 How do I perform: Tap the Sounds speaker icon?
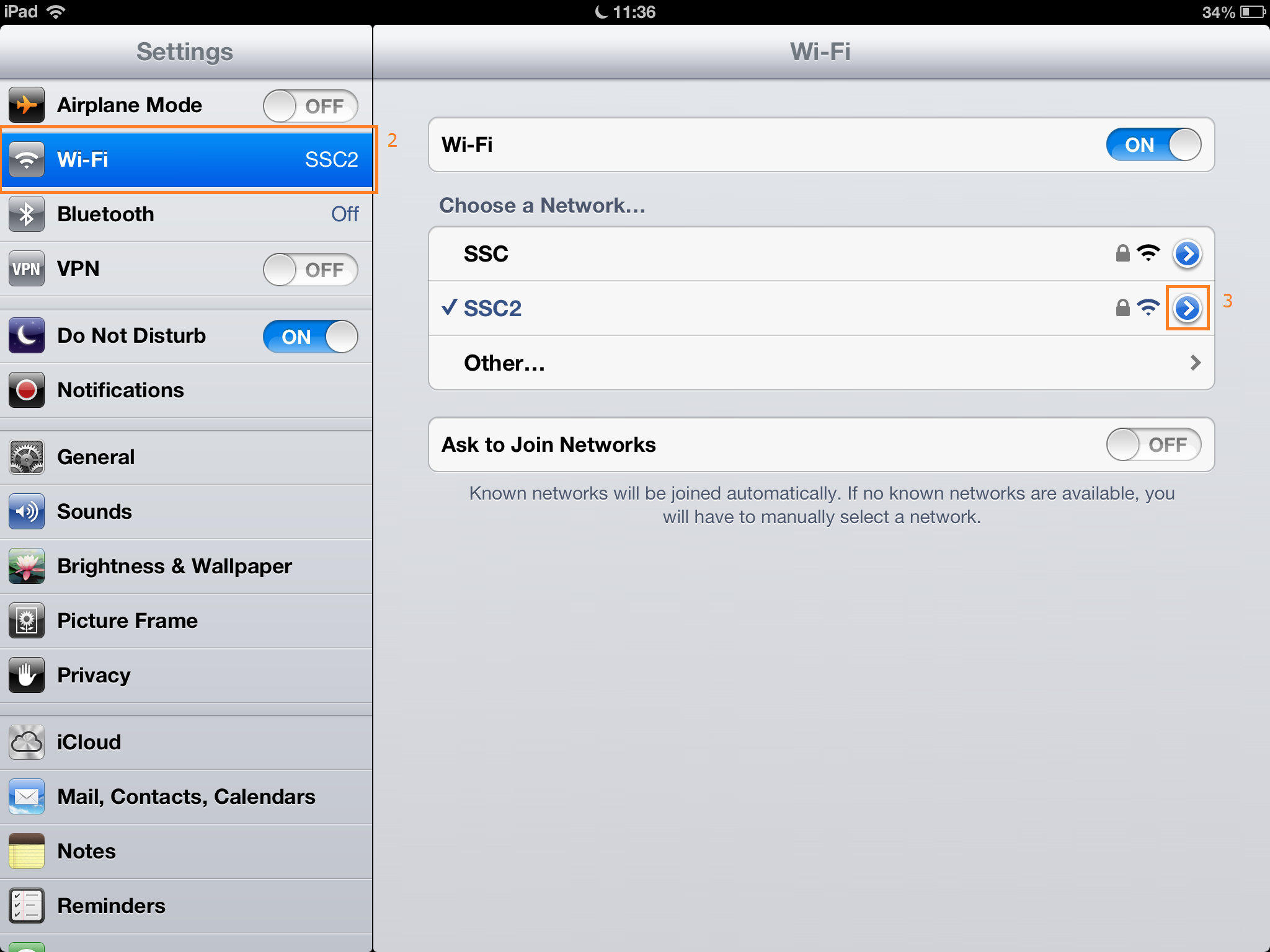(27, 511)
